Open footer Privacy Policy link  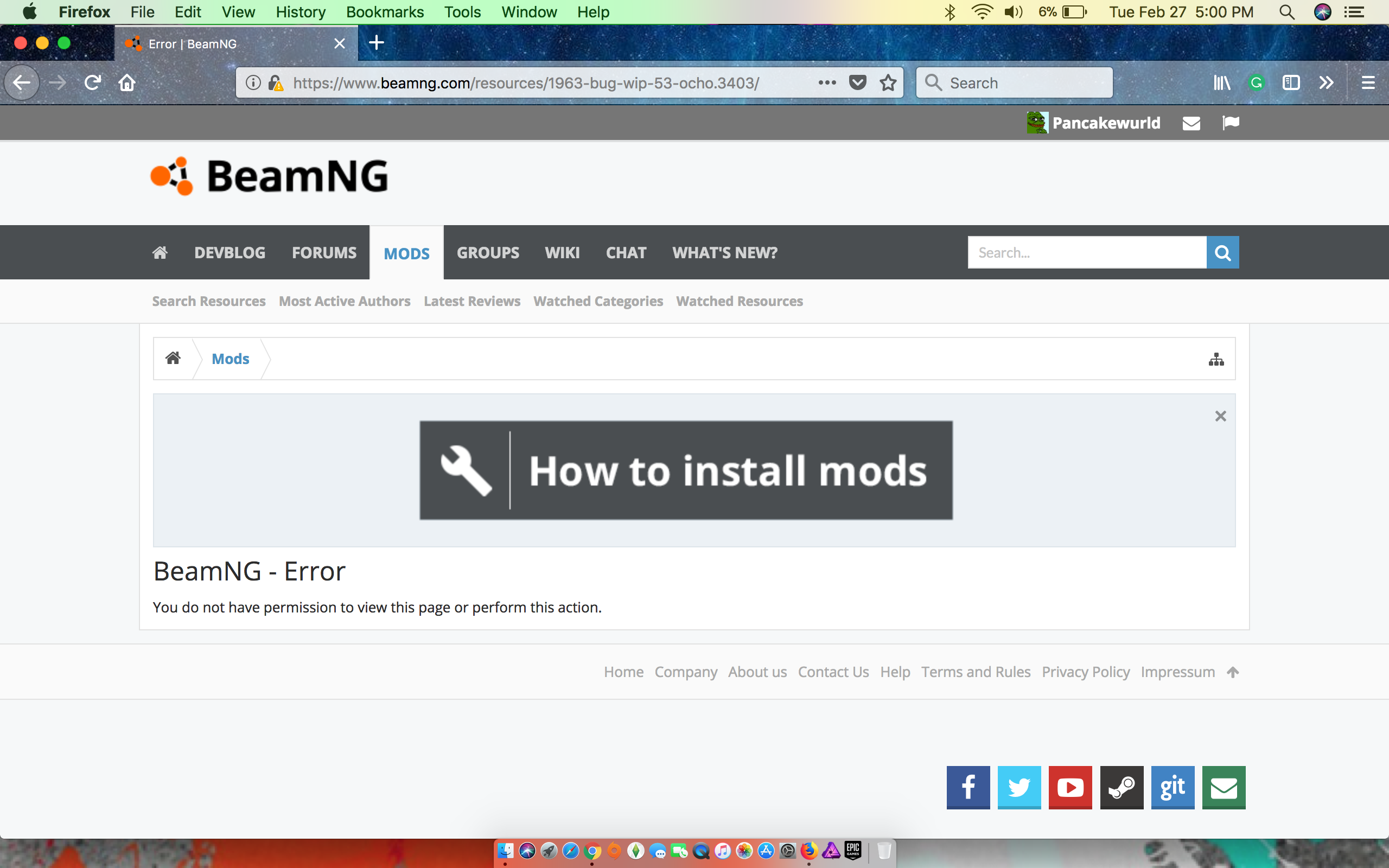[x=1085, y=672]
